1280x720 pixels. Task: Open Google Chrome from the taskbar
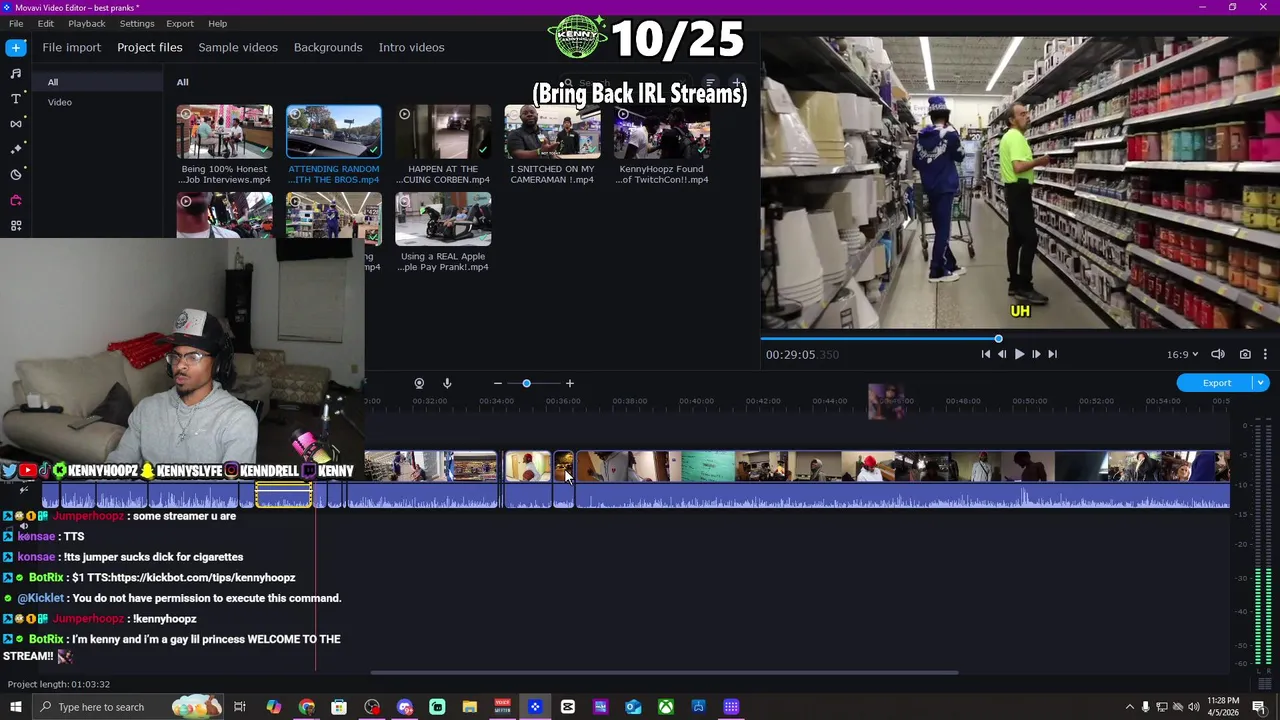(306, 707)
